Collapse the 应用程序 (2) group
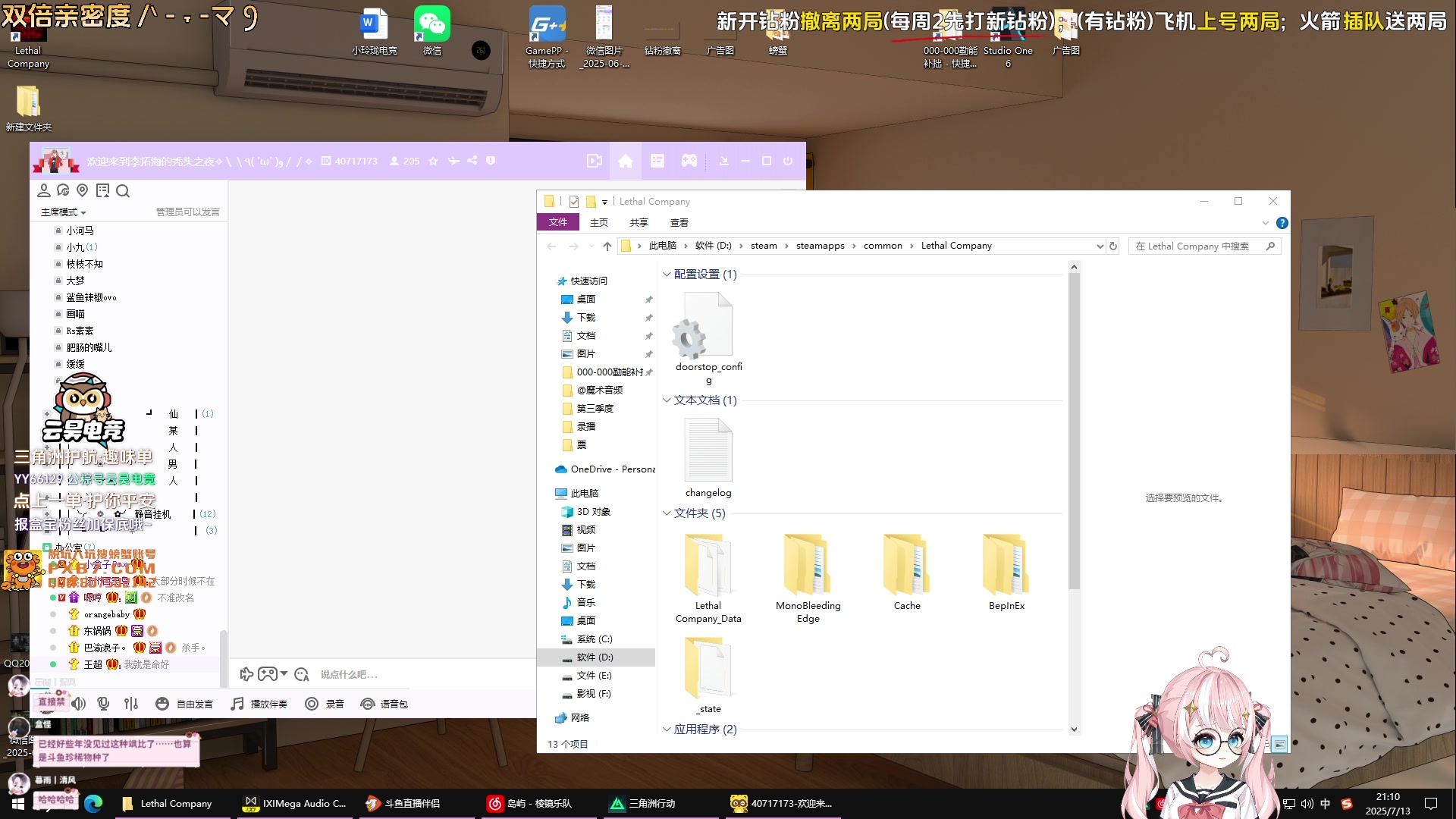Viewport: 1456px width, 819px height. pyautogui.click(x=667, y=730)
